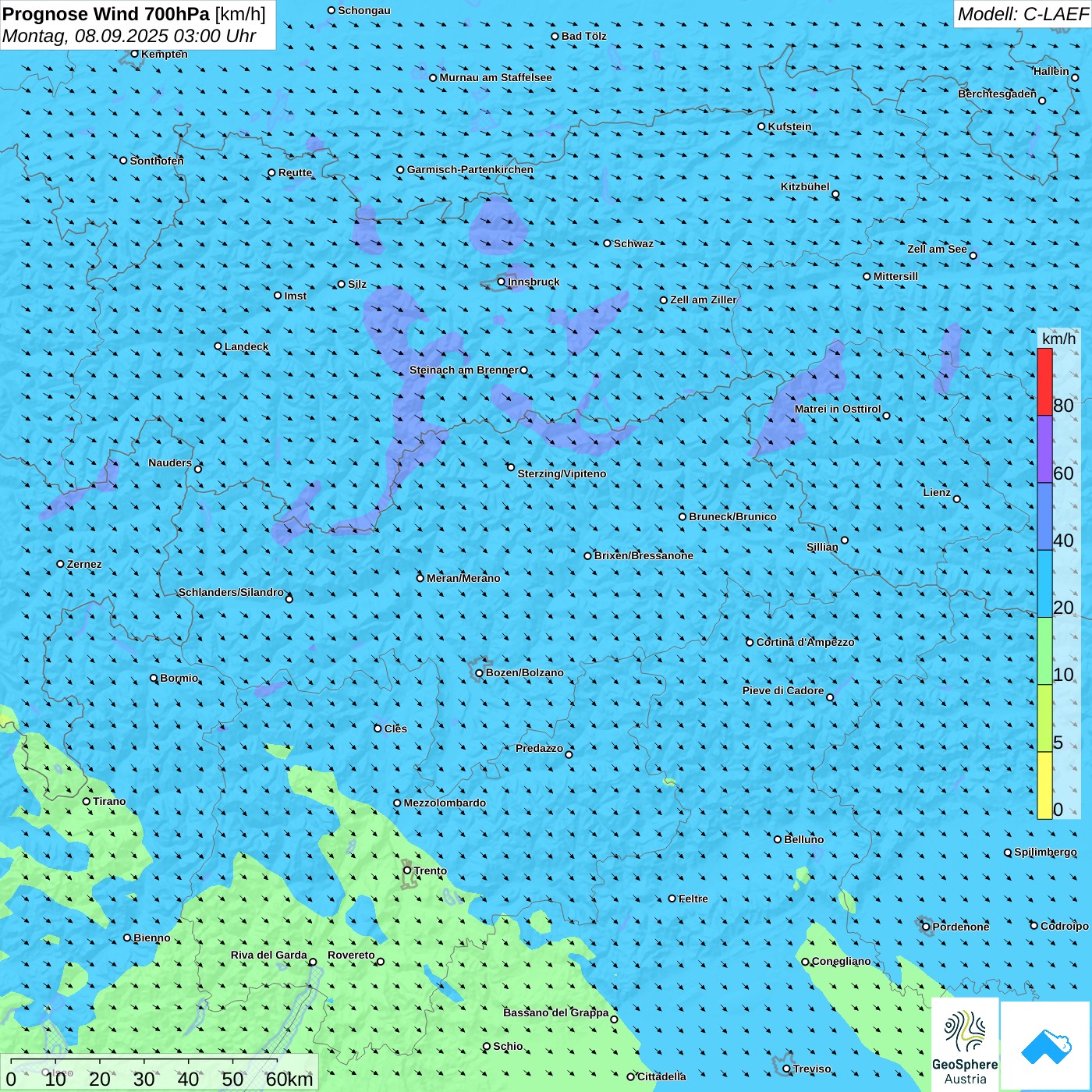
Task: Click the Kitzbühel location dot
Action: 835,194
